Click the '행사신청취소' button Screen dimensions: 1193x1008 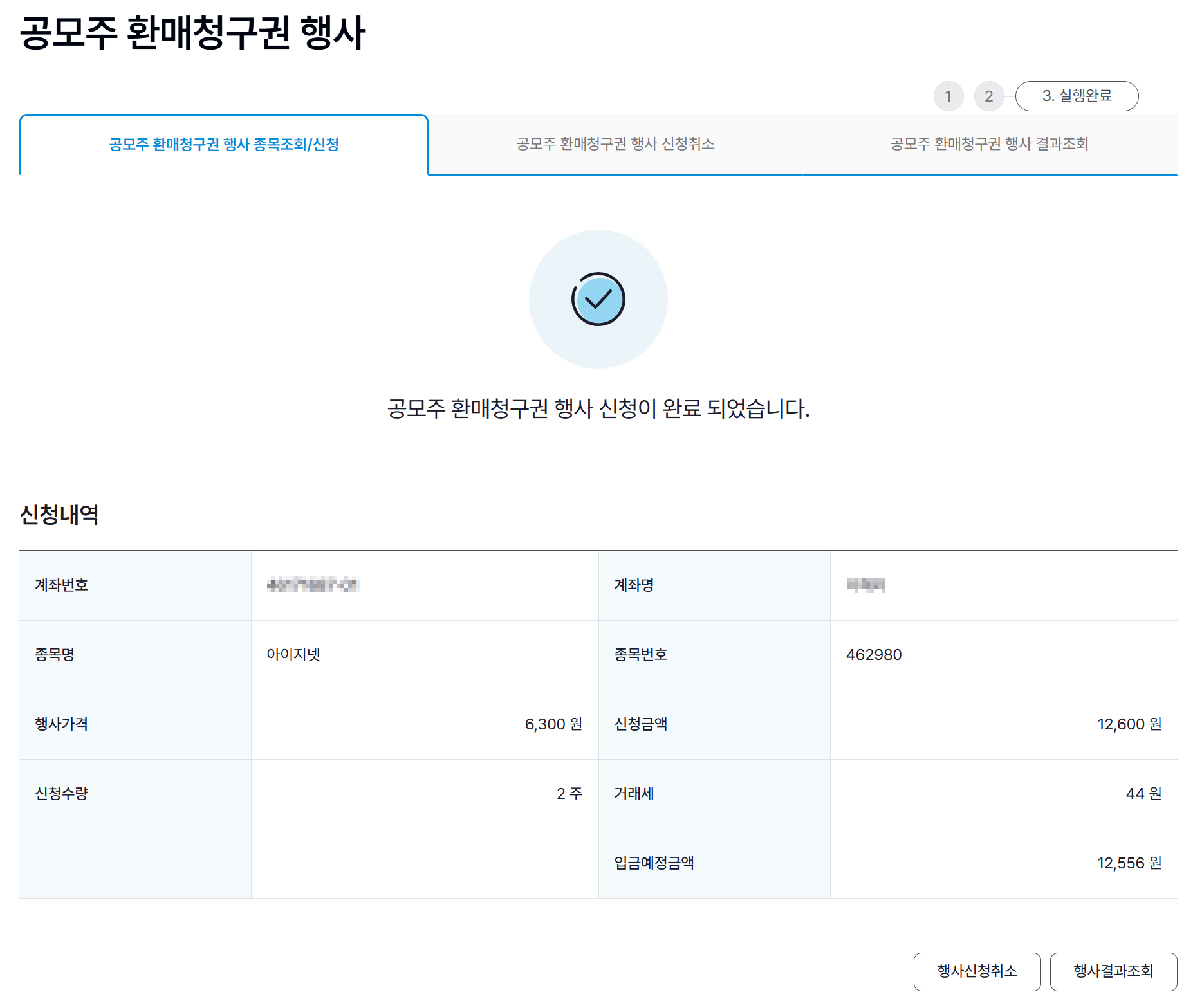tap(976, 971)
